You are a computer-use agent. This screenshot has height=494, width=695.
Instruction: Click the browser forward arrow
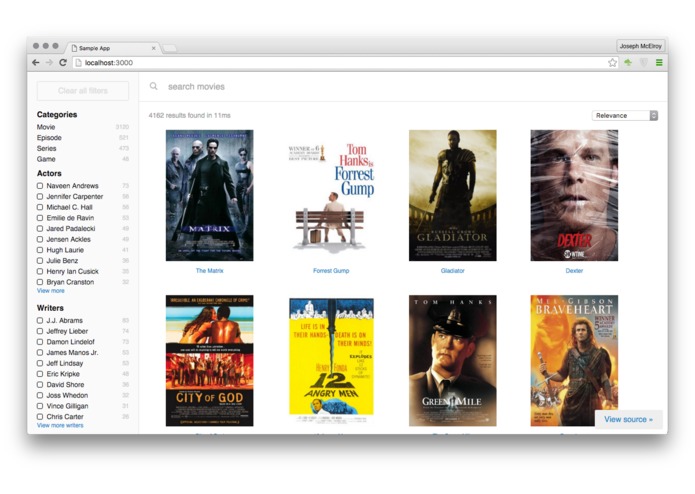tap(49, 62)
